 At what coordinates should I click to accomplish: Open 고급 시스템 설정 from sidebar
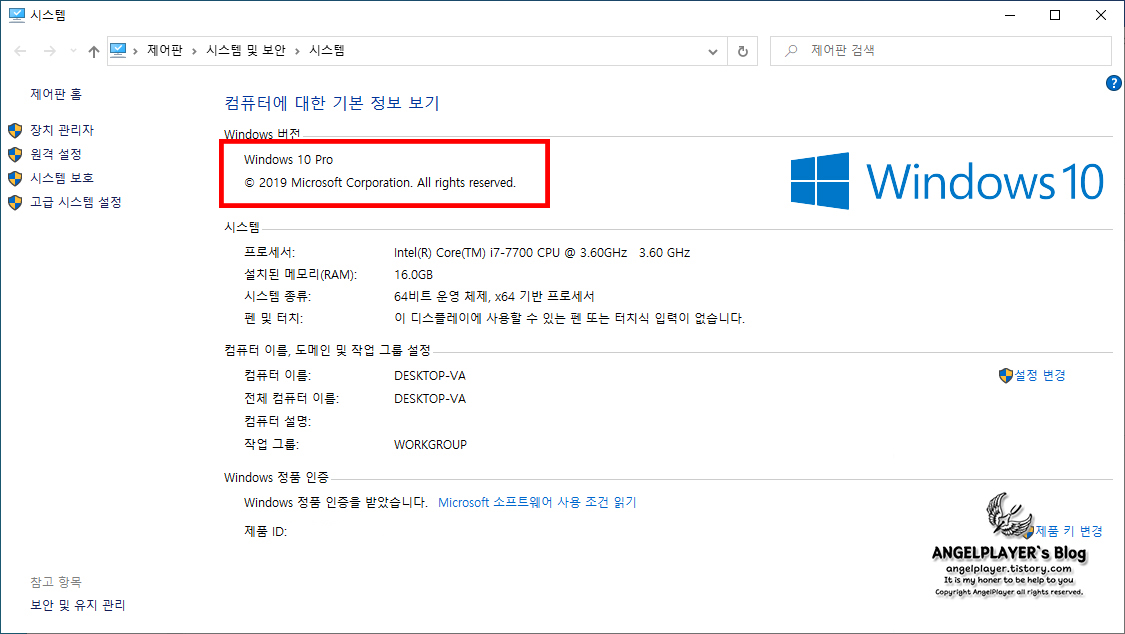[75, 202]
